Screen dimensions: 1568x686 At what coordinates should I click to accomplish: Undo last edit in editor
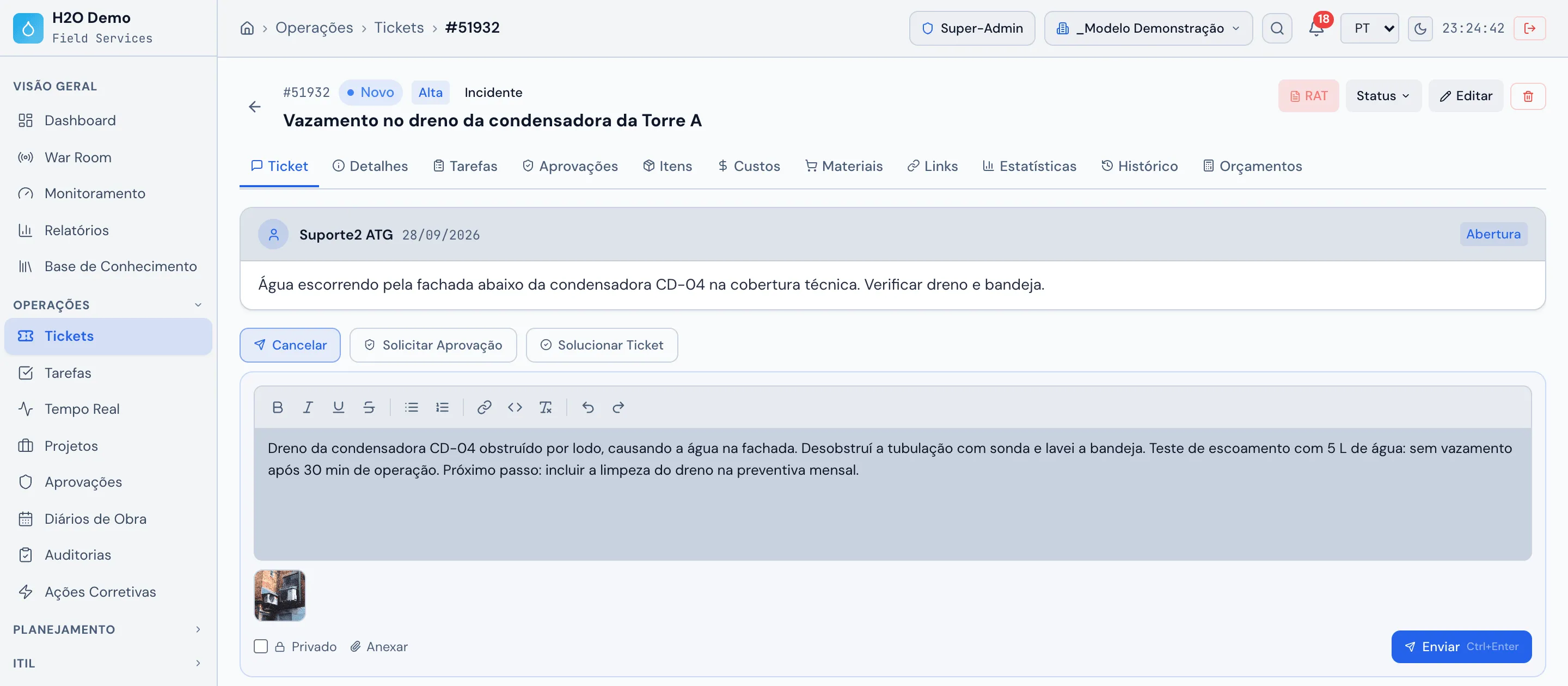tap(588, 407)
